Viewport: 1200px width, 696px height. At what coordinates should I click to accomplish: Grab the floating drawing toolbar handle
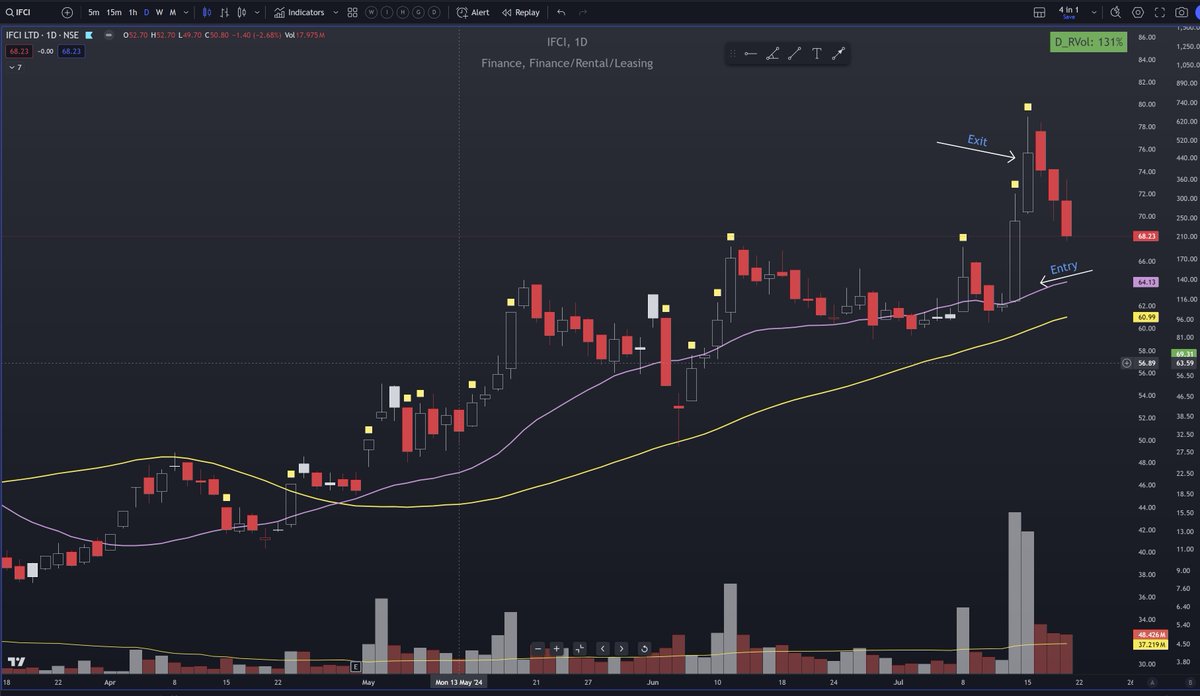pos(734,54)
